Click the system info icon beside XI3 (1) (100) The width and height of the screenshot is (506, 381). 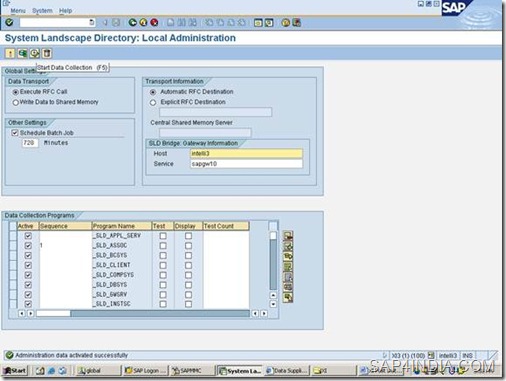click(x=431, y=355)
